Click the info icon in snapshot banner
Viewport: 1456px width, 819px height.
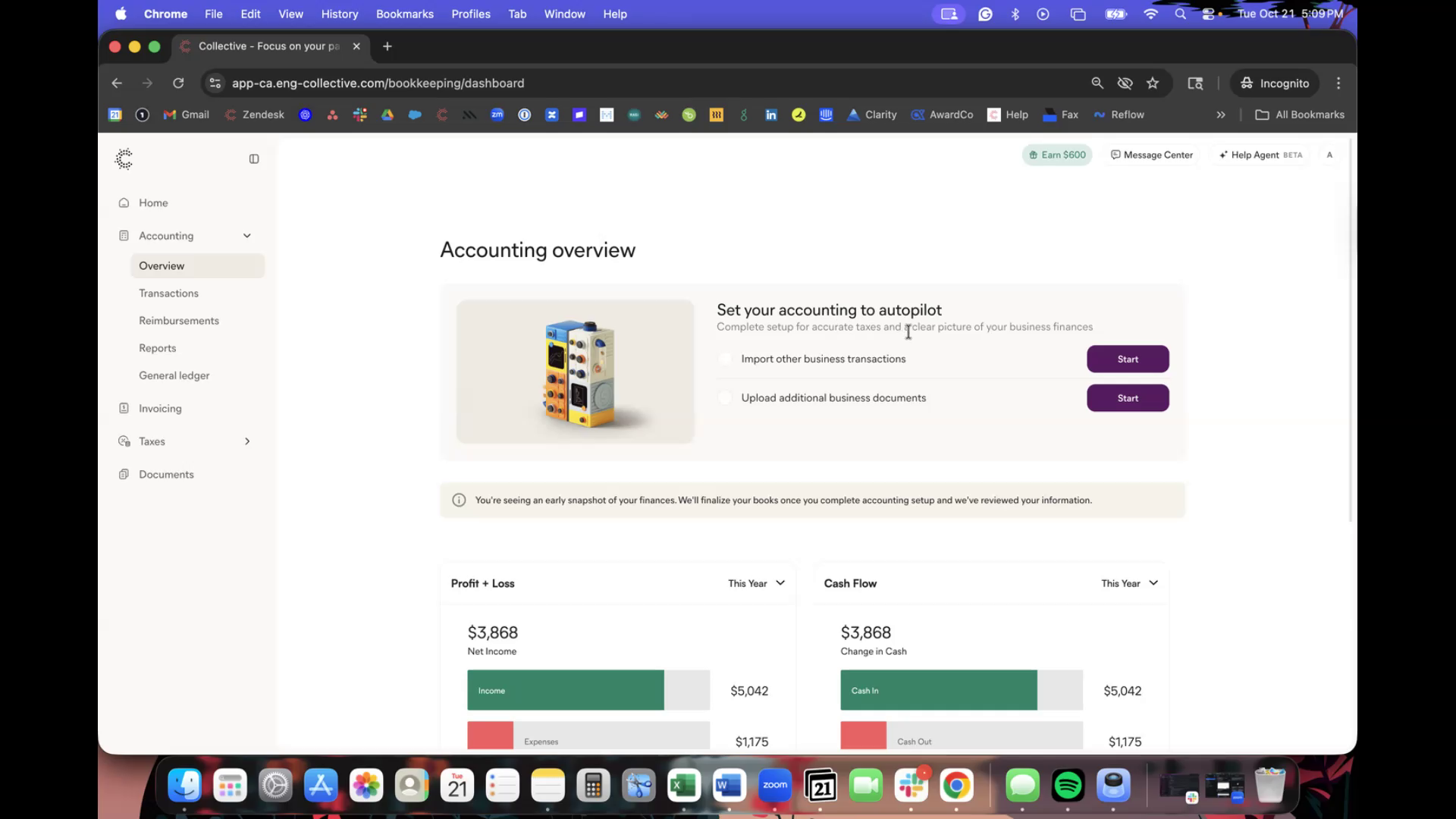coord(459,500)
